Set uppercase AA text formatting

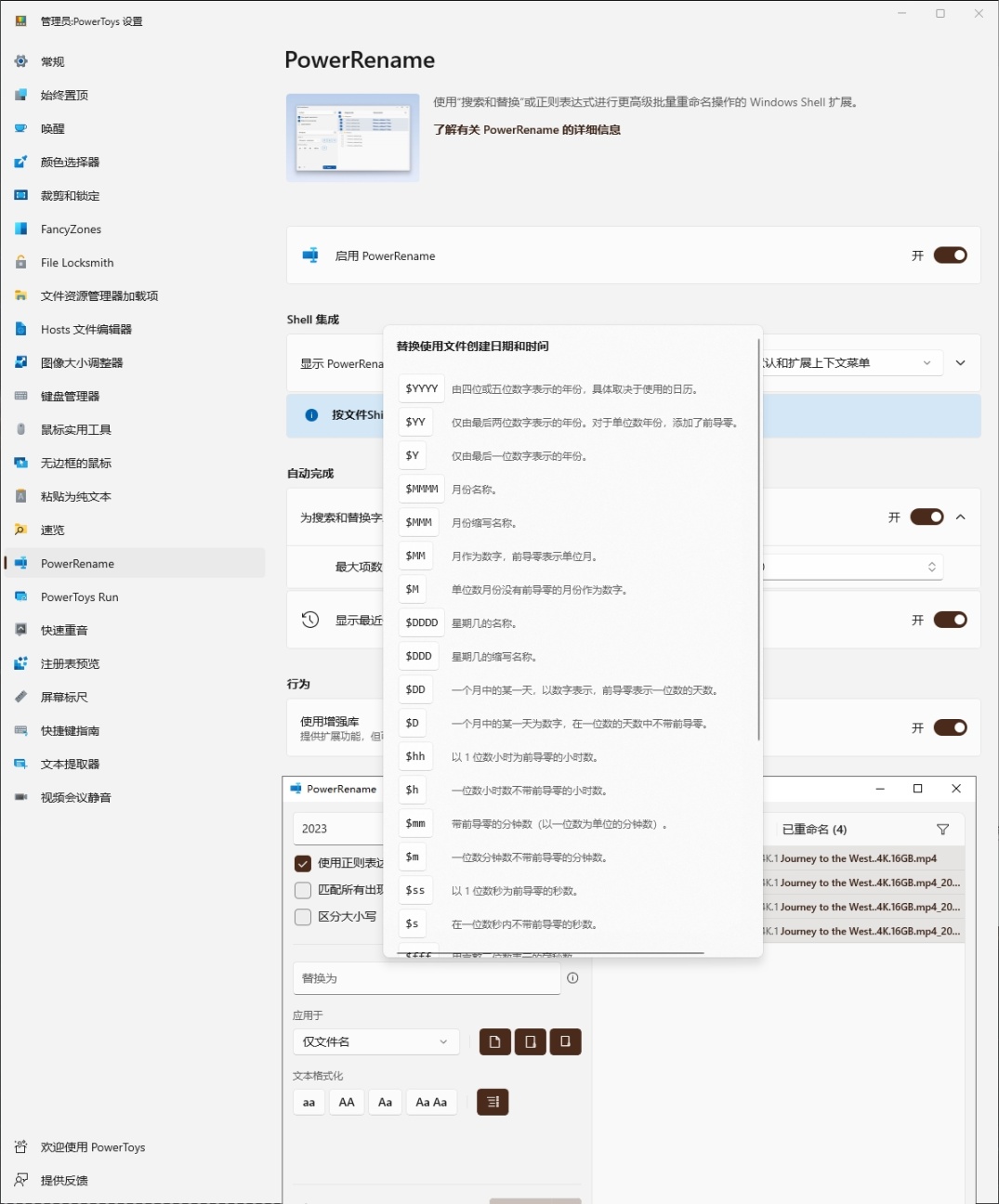pos(347,1102)
